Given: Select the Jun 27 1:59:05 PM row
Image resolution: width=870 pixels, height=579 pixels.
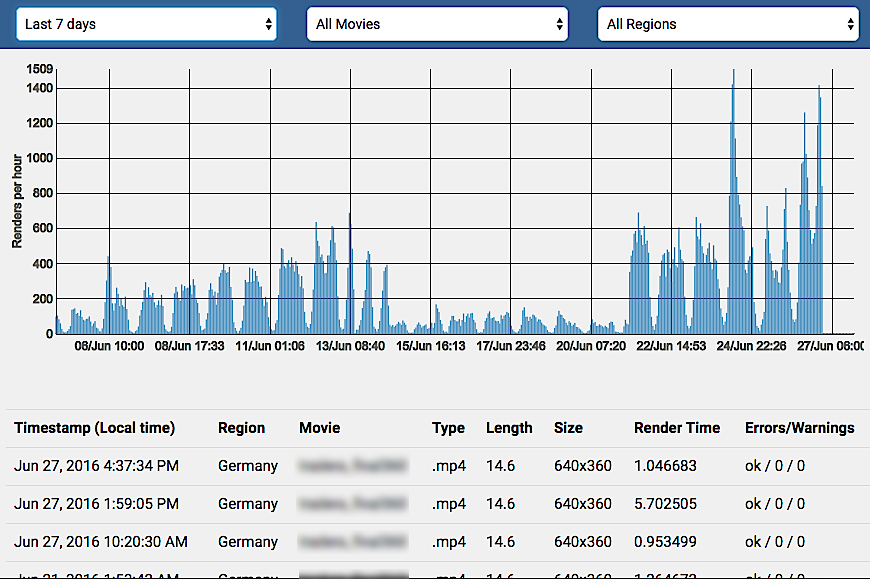Looking at the screenshot, I should click(96, 504).
